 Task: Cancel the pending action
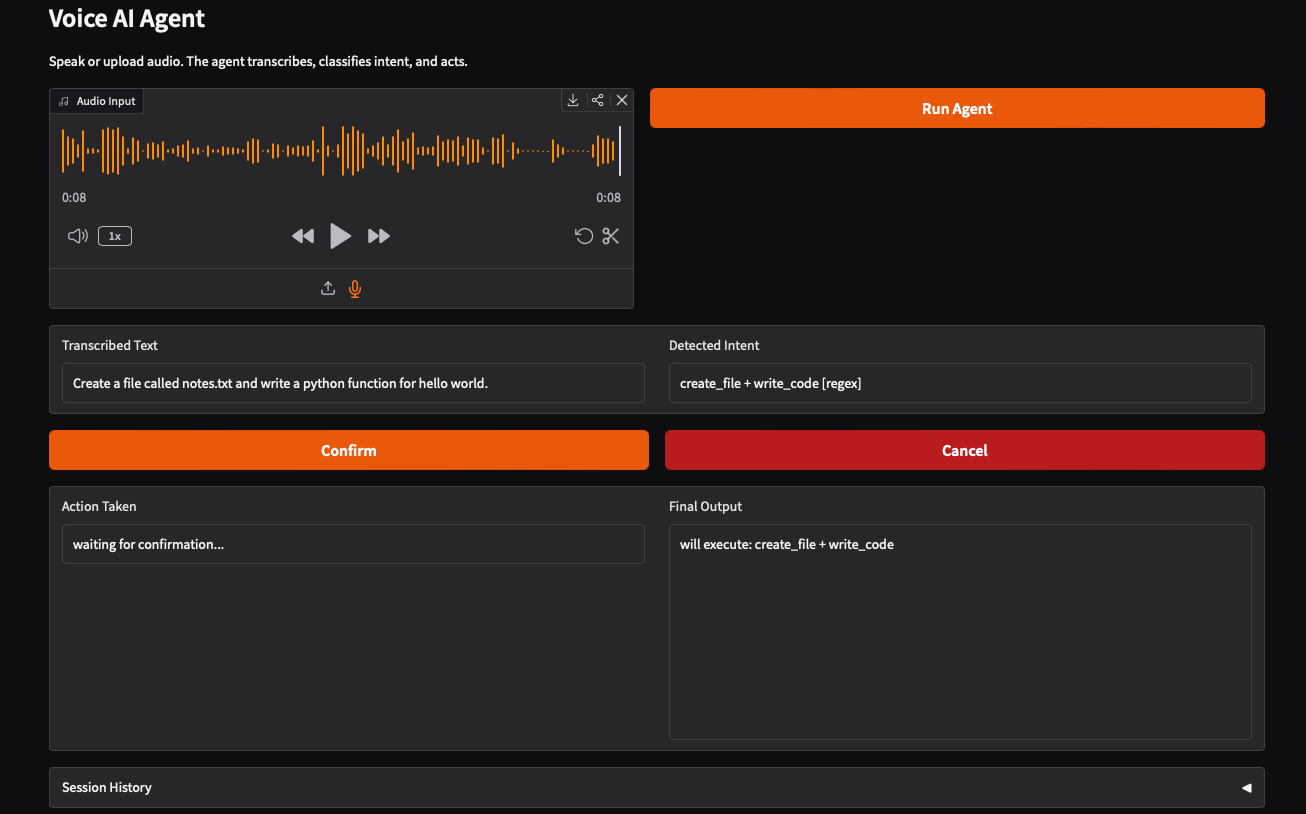965,450
